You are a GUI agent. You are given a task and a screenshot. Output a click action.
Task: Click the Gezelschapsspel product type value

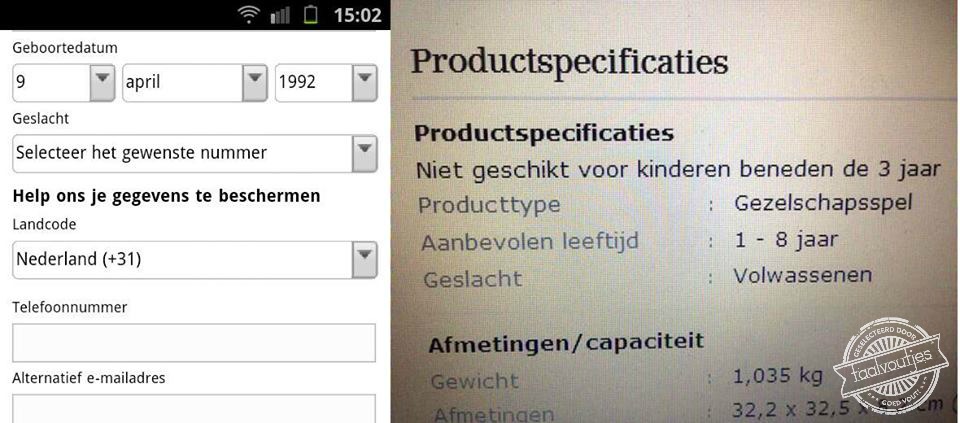(x=823, y=203)
